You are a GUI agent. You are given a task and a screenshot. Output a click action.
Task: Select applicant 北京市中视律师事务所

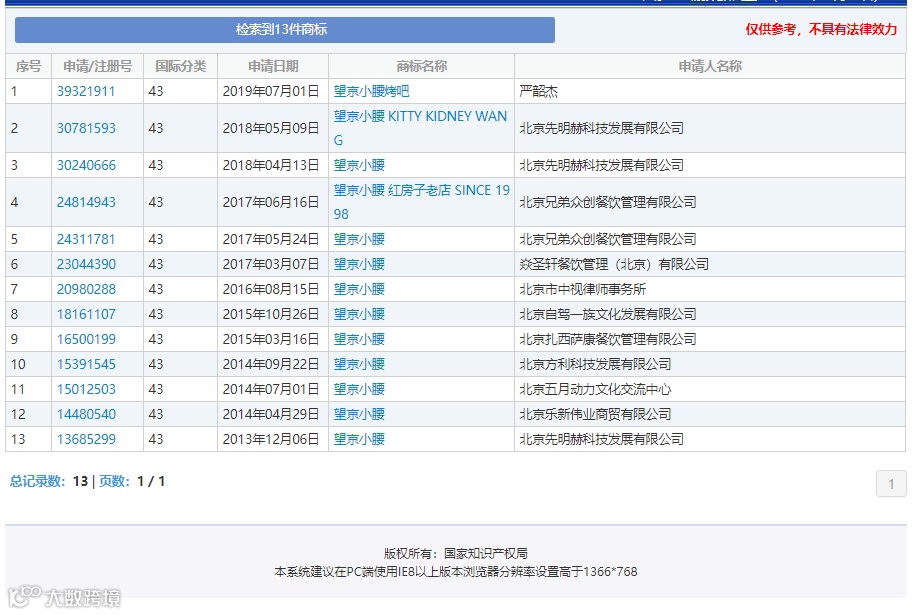pos(582,289)
